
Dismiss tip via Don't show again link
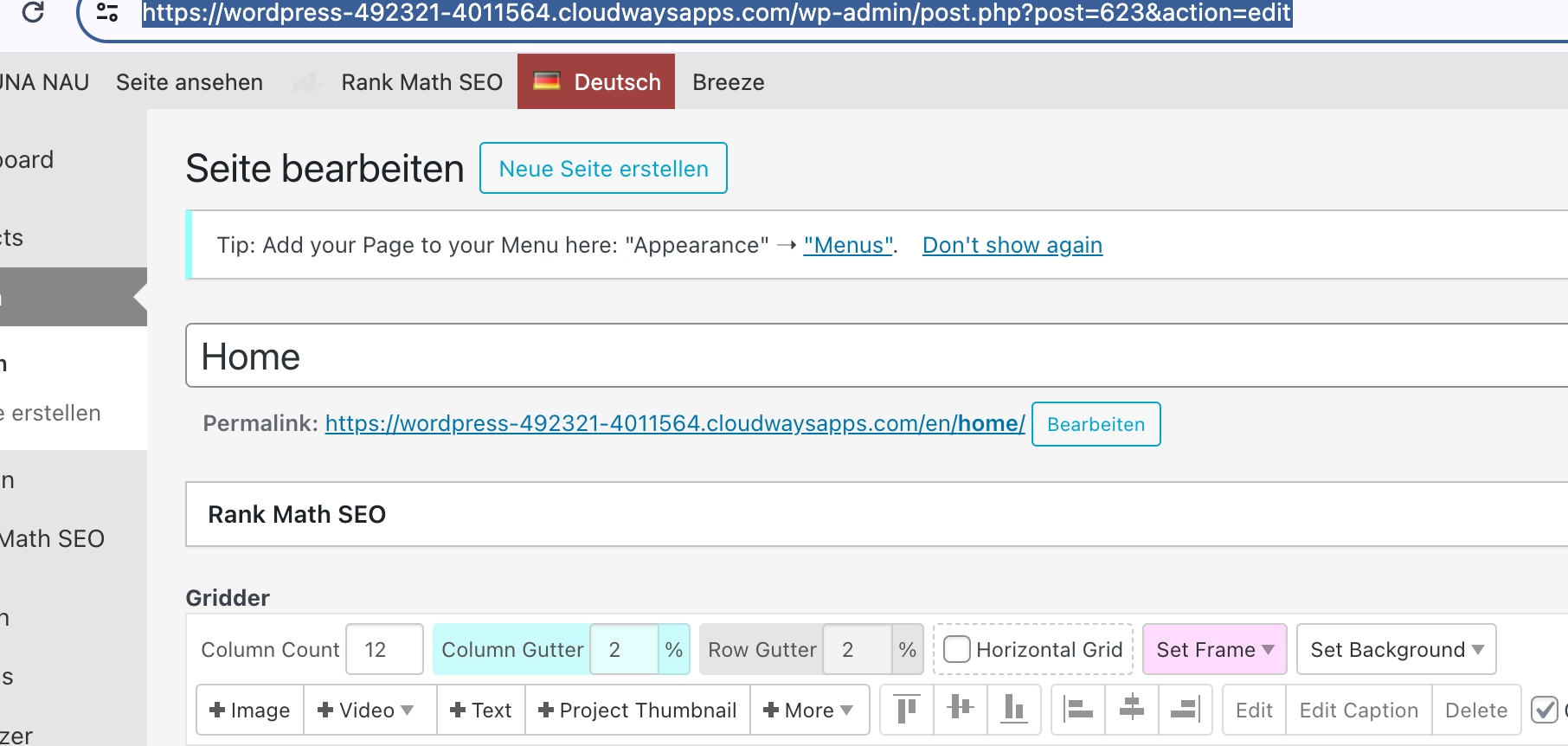click(x=1012, y=246)
